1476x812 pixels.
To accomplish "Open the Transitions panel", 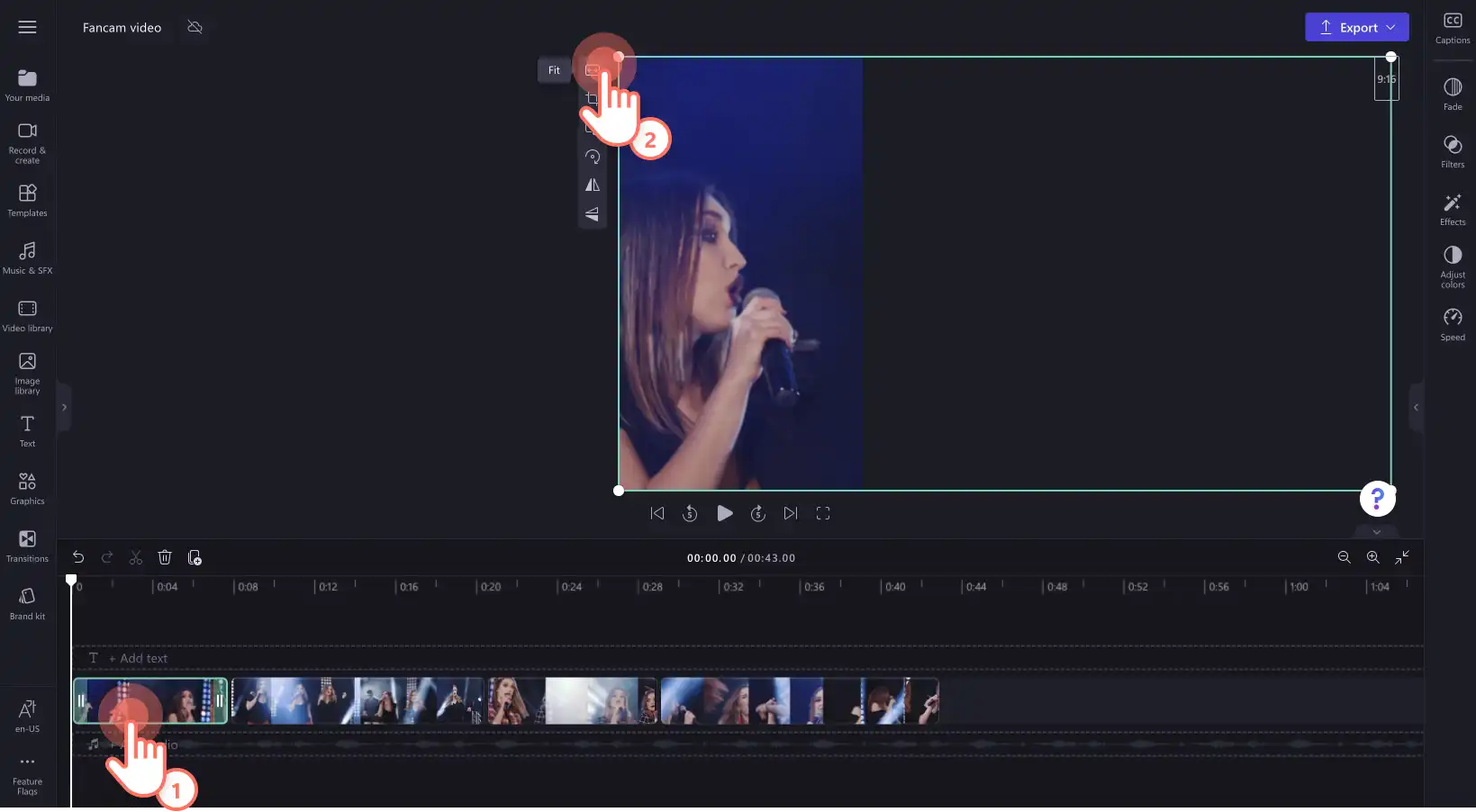I will [x=27, y=546].
